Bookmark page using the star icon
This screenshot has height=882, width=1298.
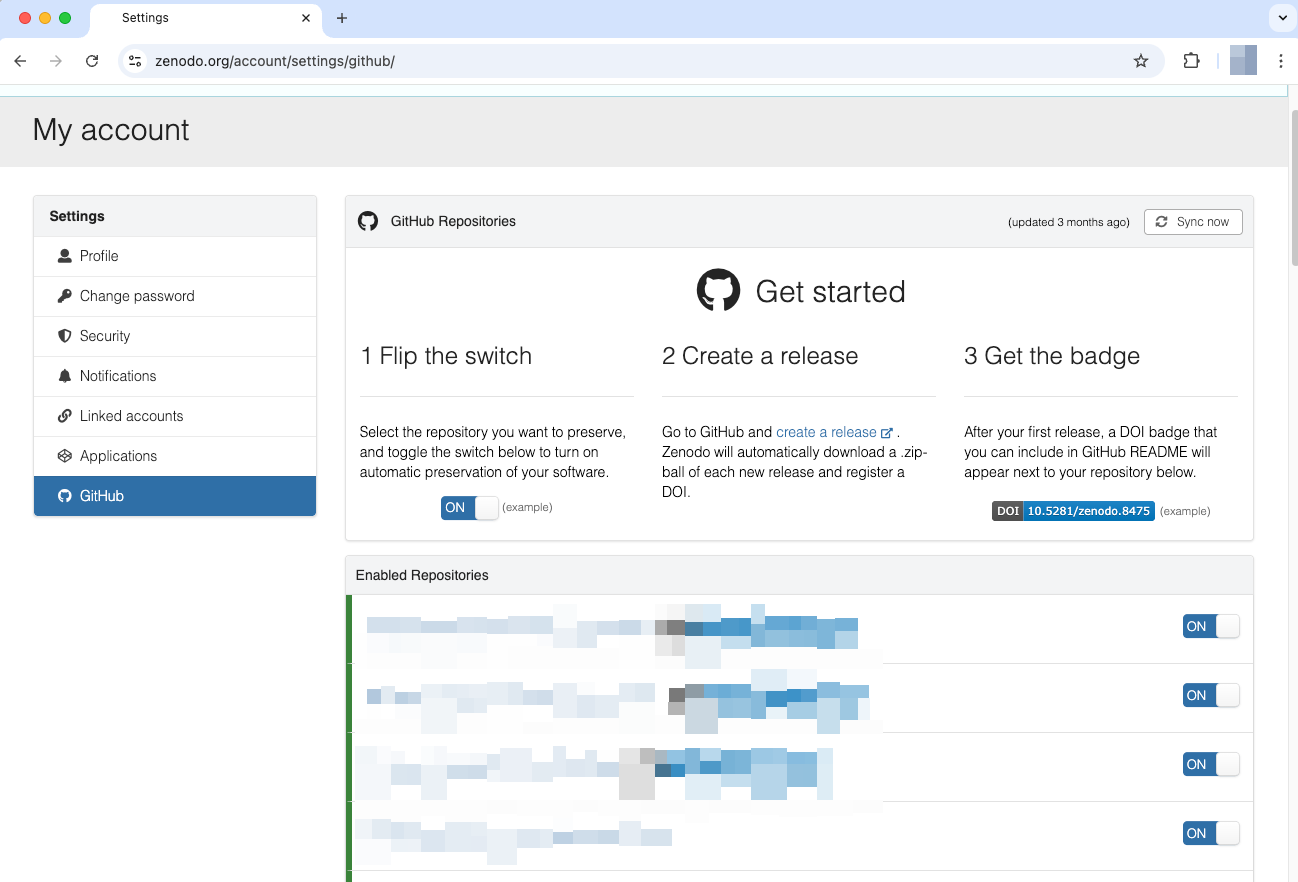tap(1141, 61)
